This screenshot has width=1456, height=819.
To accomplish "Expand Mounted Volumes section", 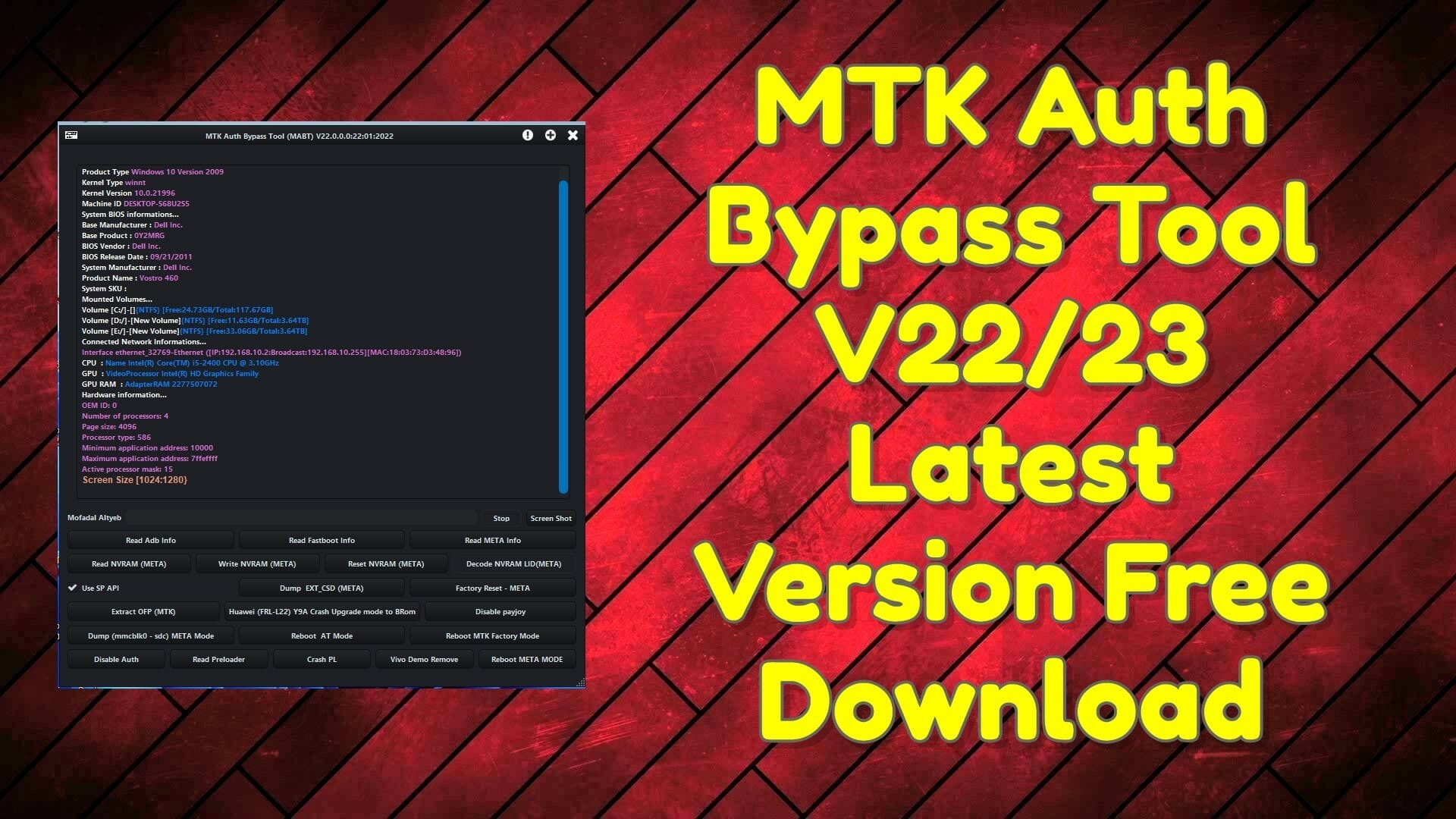I will [116, 298].
